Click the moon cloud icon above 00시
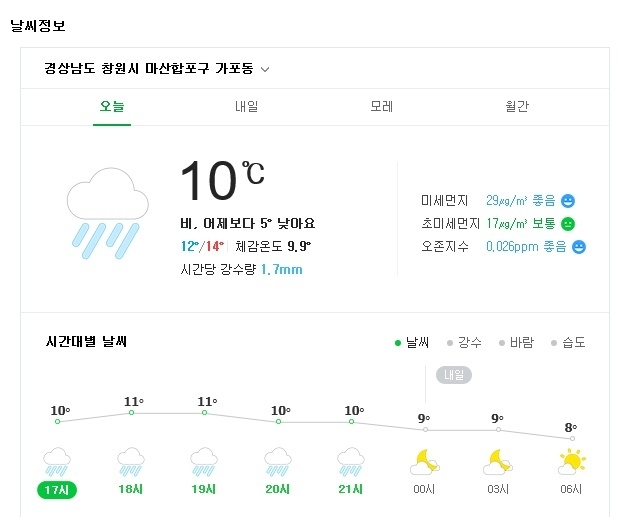The width and height of the screenshot is (637, 517). click(x=425, y=462)
